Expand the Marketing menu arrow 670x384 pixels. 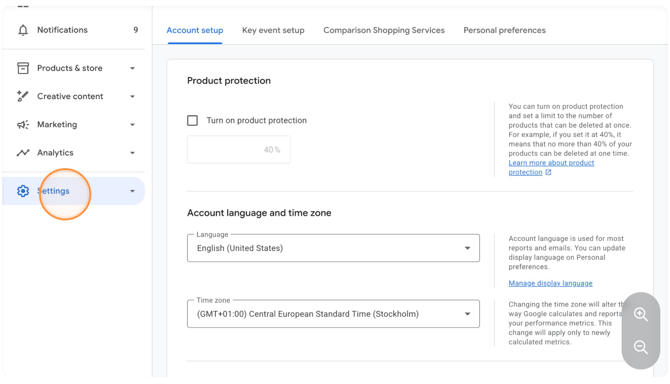point(132,125)
